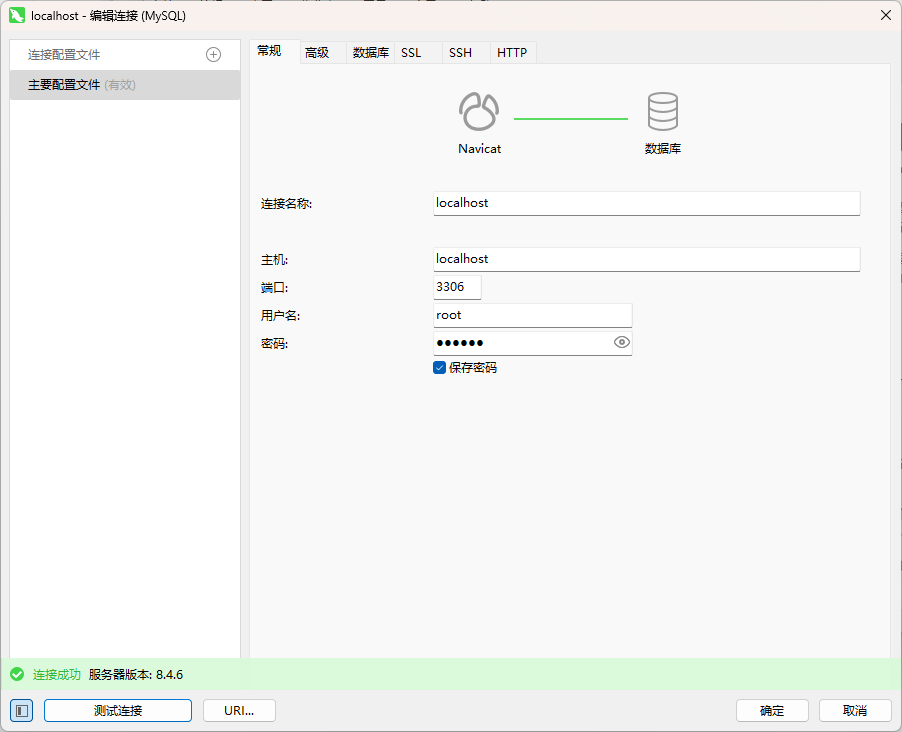Image resolution: width=902 pixels, height=732 pixels.
Task: Click the Navicat logo icon in diagram
Action: point(479,112)
